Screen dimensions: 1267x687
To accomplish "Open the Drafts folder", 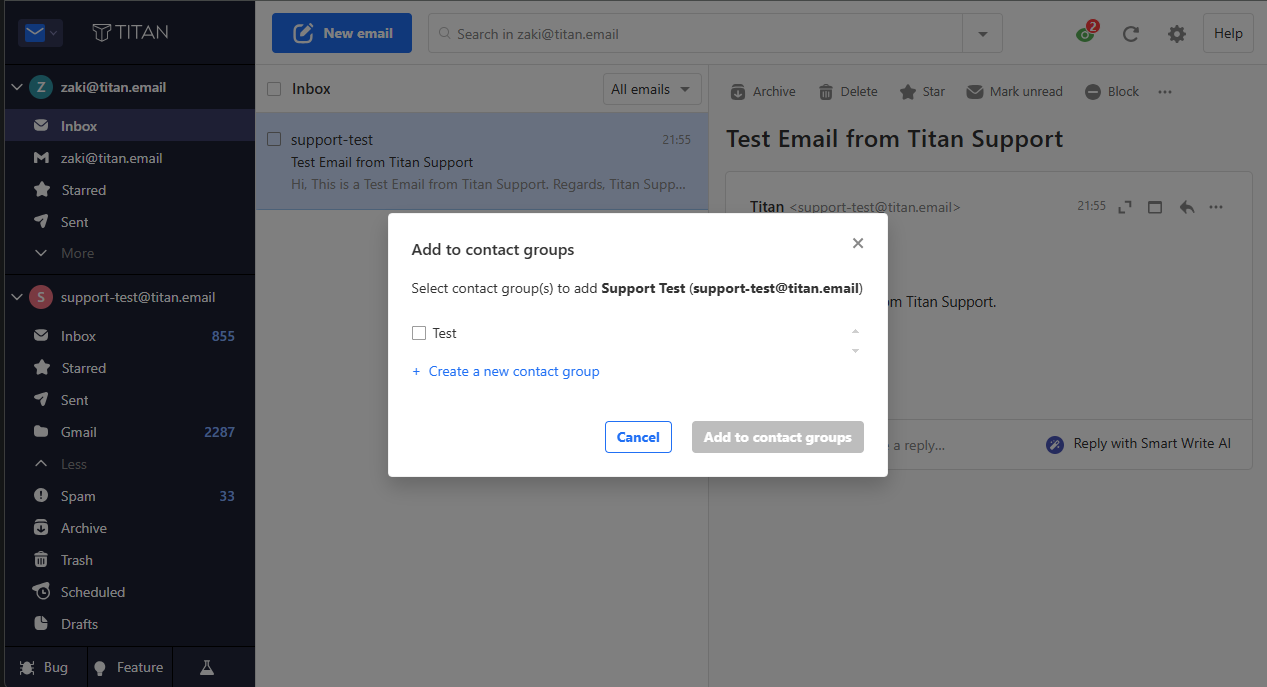I will pos(130,624).
